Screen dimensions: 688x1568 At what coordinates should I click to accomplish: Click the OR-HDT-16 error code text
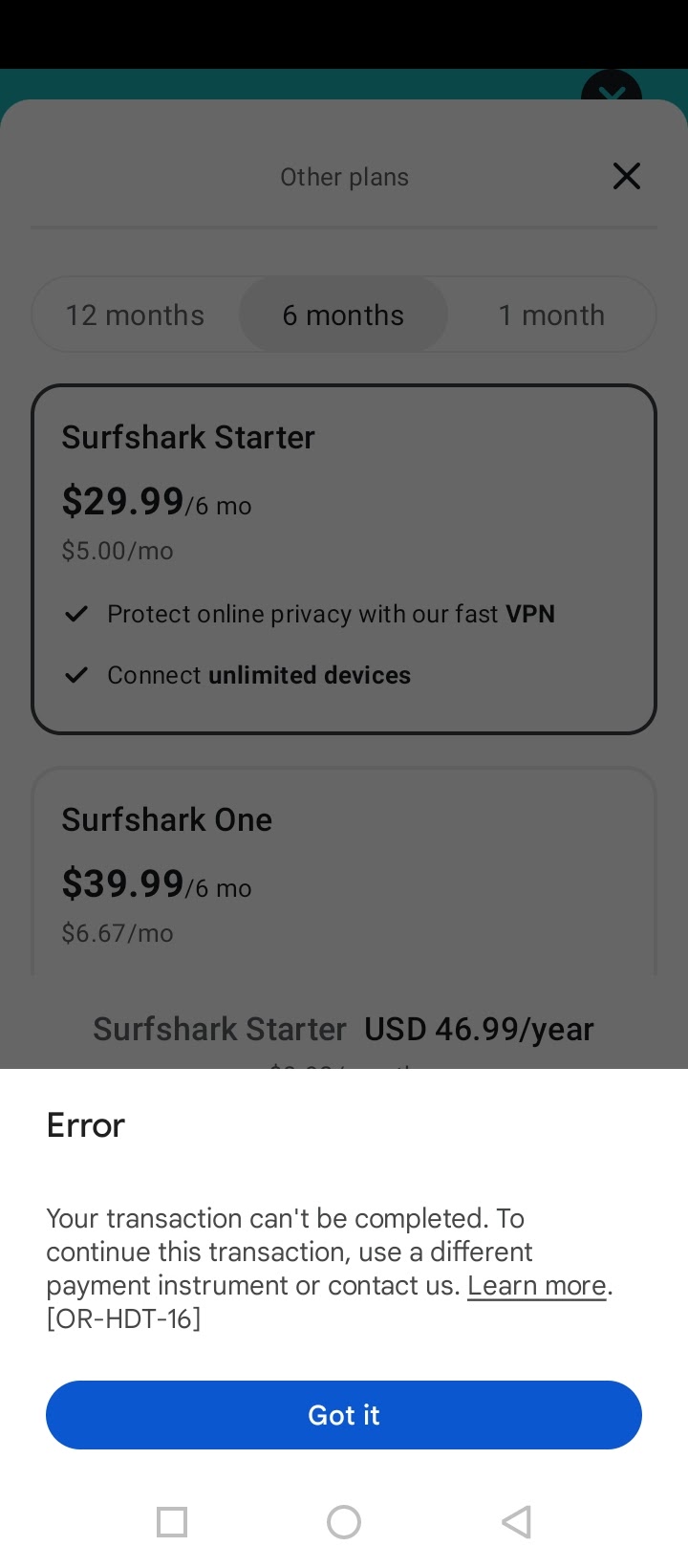click(x=124, y=1319)
